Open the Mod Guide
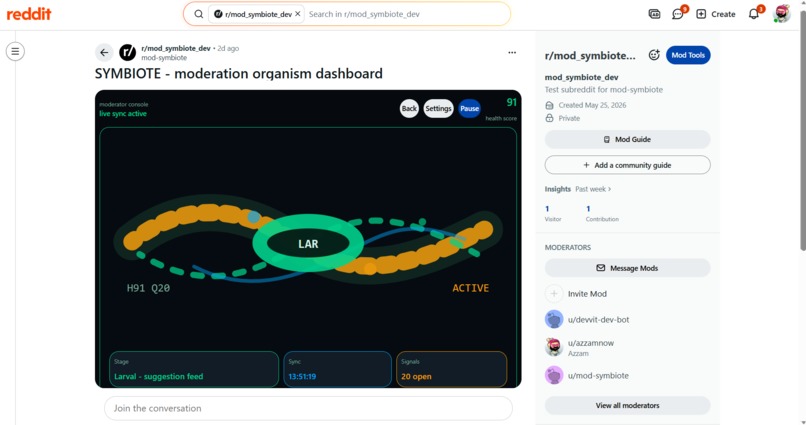This screenshot has height=425, width=806. [x=628, y=139]
